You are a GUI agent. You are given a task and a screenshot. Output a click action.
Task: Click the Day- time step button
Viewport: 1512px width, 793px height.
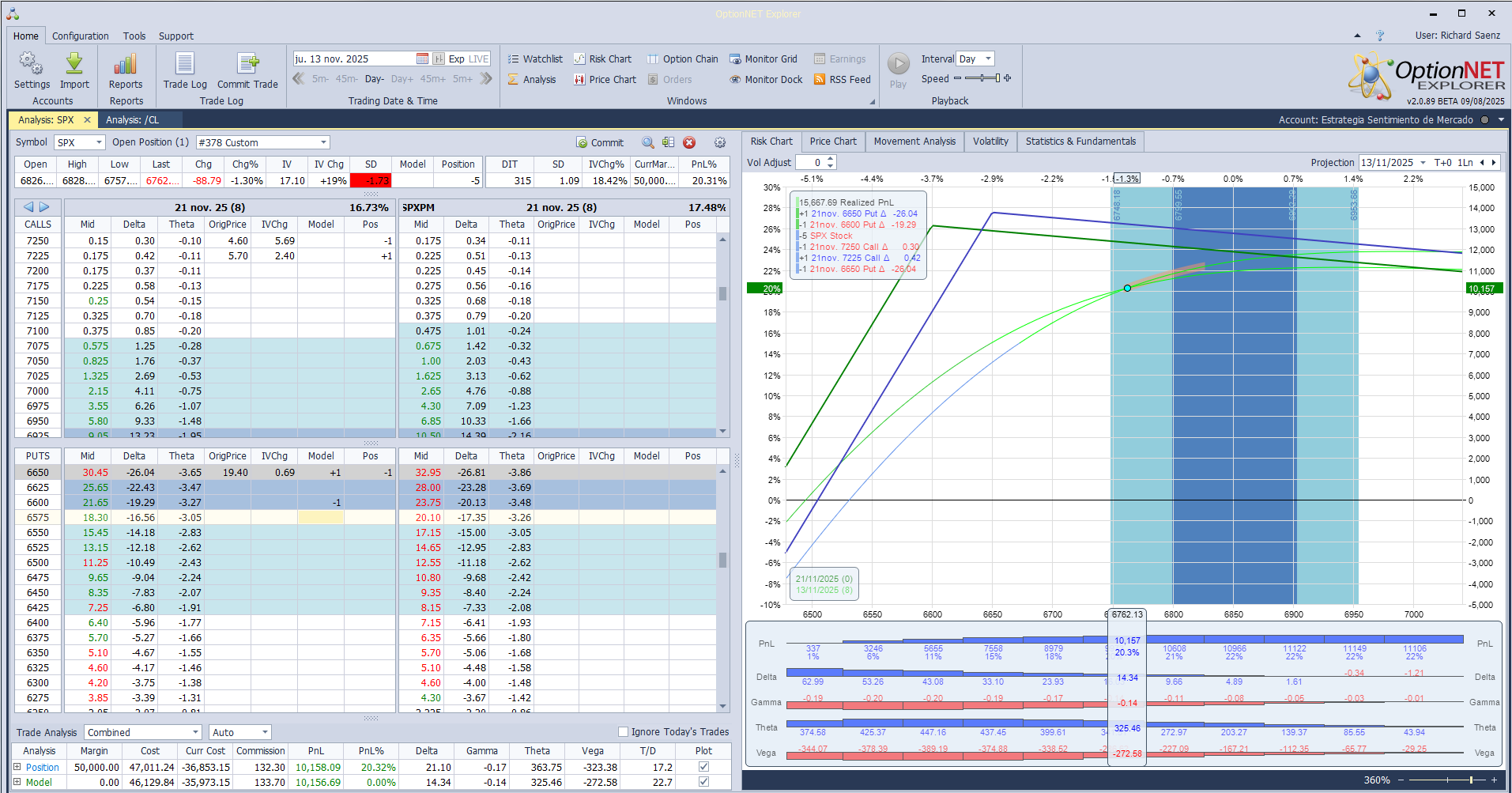(x=375, y=79)
